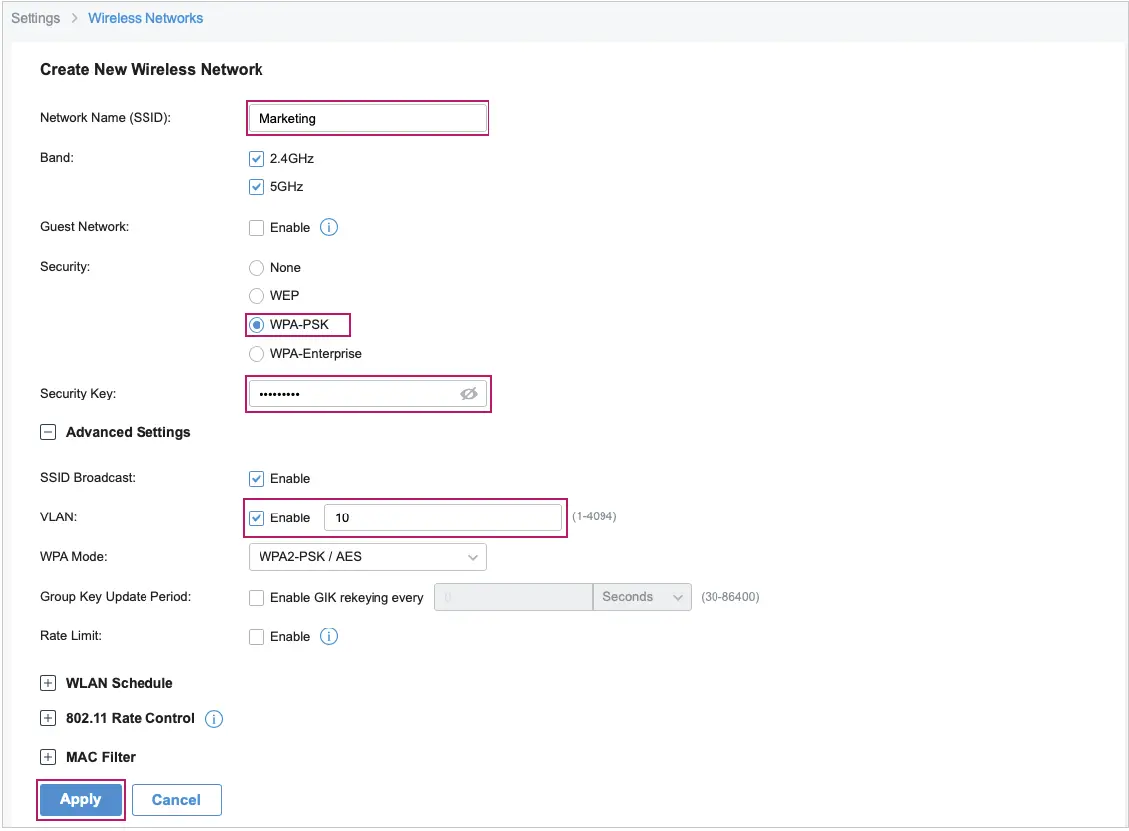Viewport: 1129px width, 831px height.
Task: Enable GIK rekeying for Group Key Update Period
Action: pyautogui.click(x=257, y=597)
